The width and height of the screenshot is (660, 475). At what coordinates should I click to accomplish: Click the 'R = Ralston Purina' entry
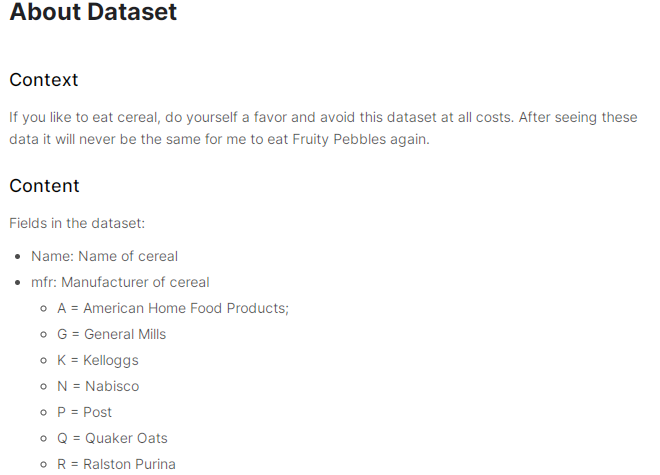tap(116, 464)
